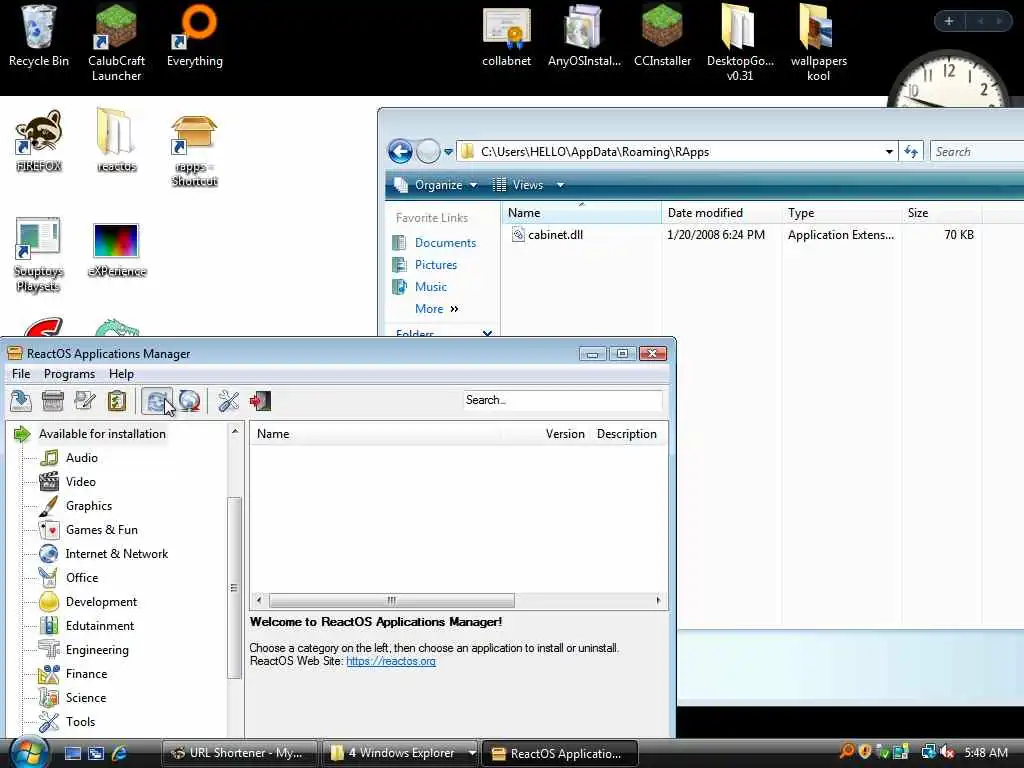Toggle the Folders pane expander in Explorer
This screenshot has width=1024, height=768.
487,334
